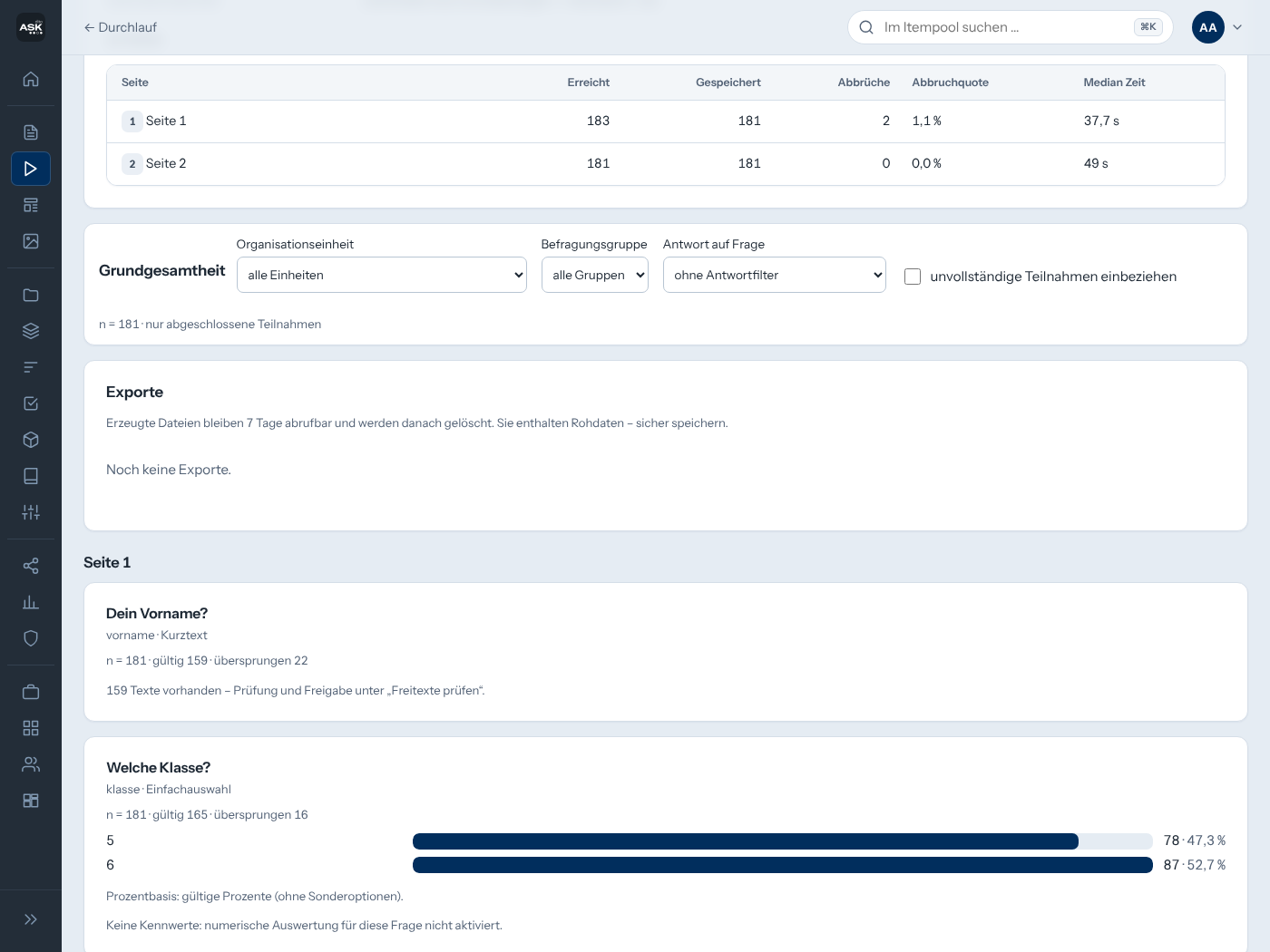The width and height of the screenshot is (1270, 952).
Task: Click the users group sidebar icon
Action: click(x=31, y=764)
